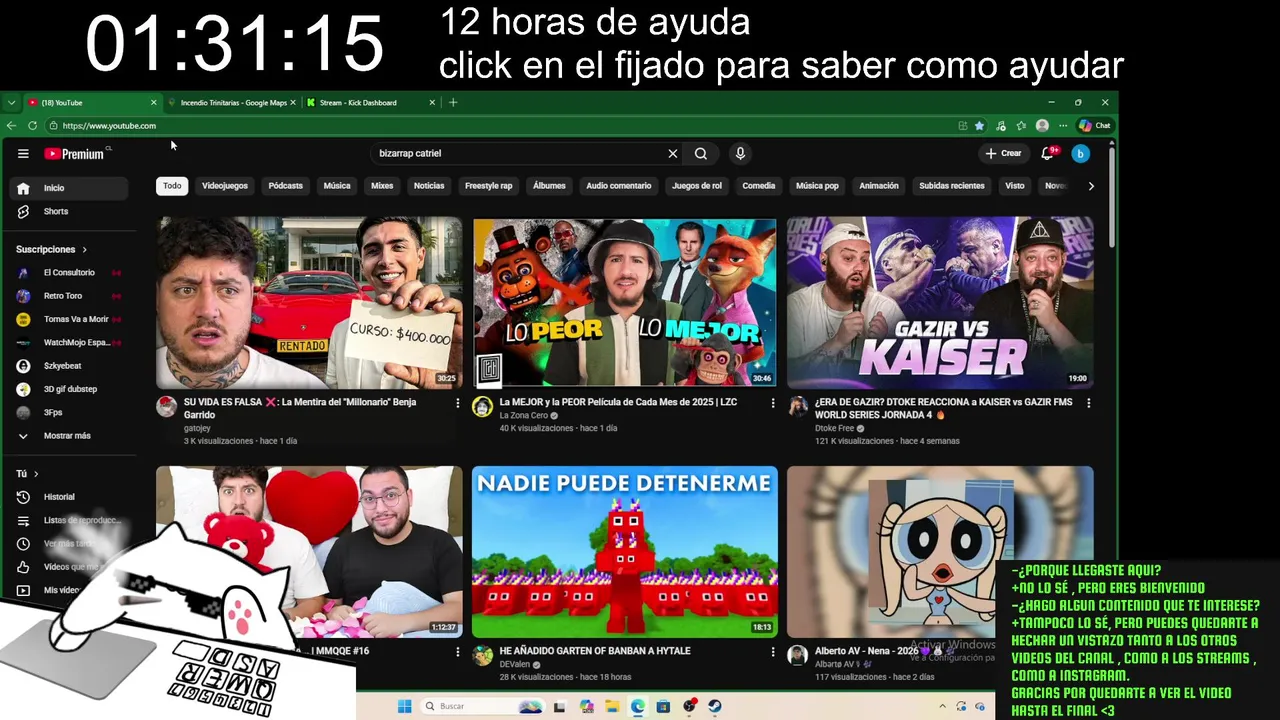
Task: Select the Juegos de rol chip
Action: click(697, 186)
